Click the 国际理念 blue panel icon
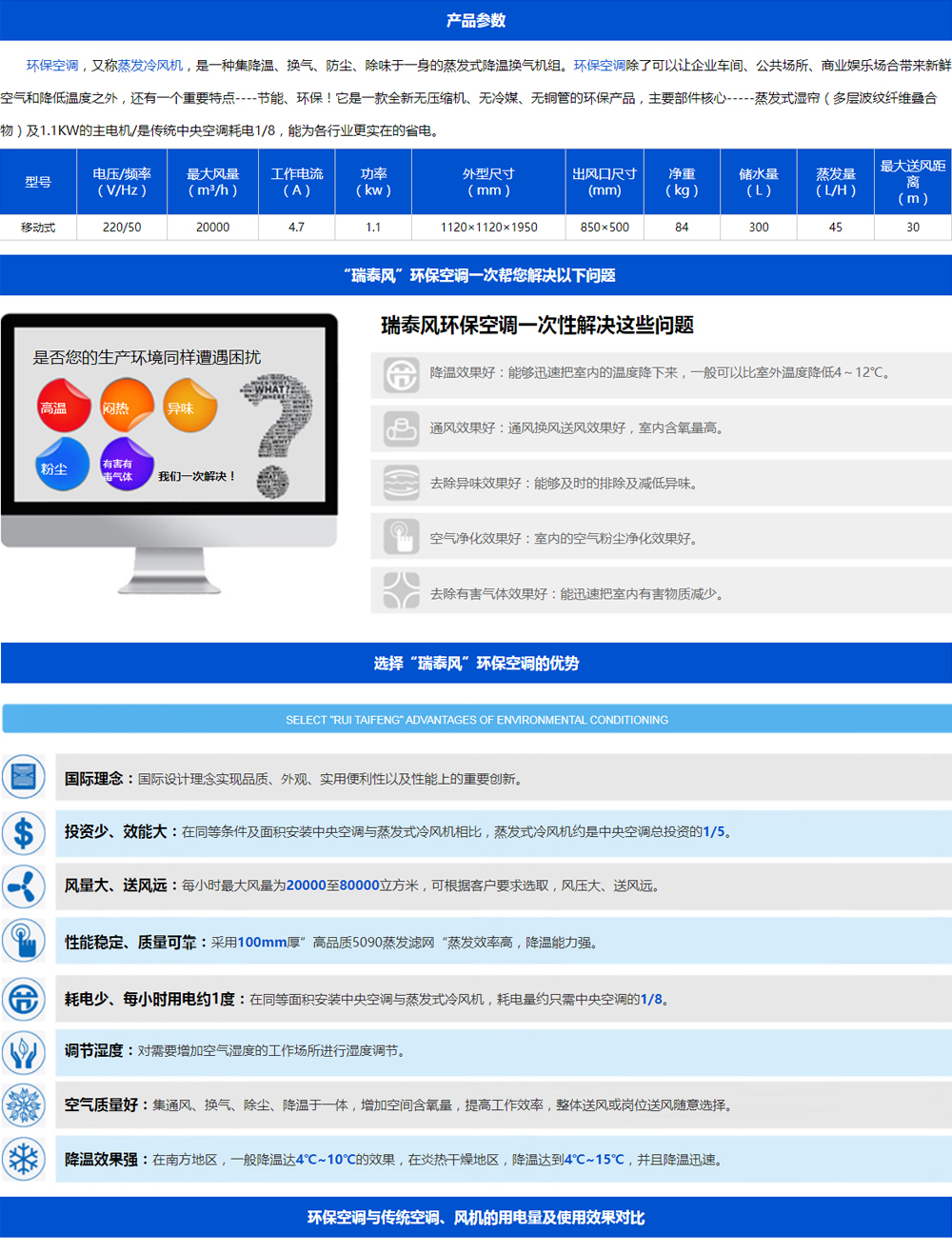The height and width of the screenshot is (1253, 952). (24, 778)
